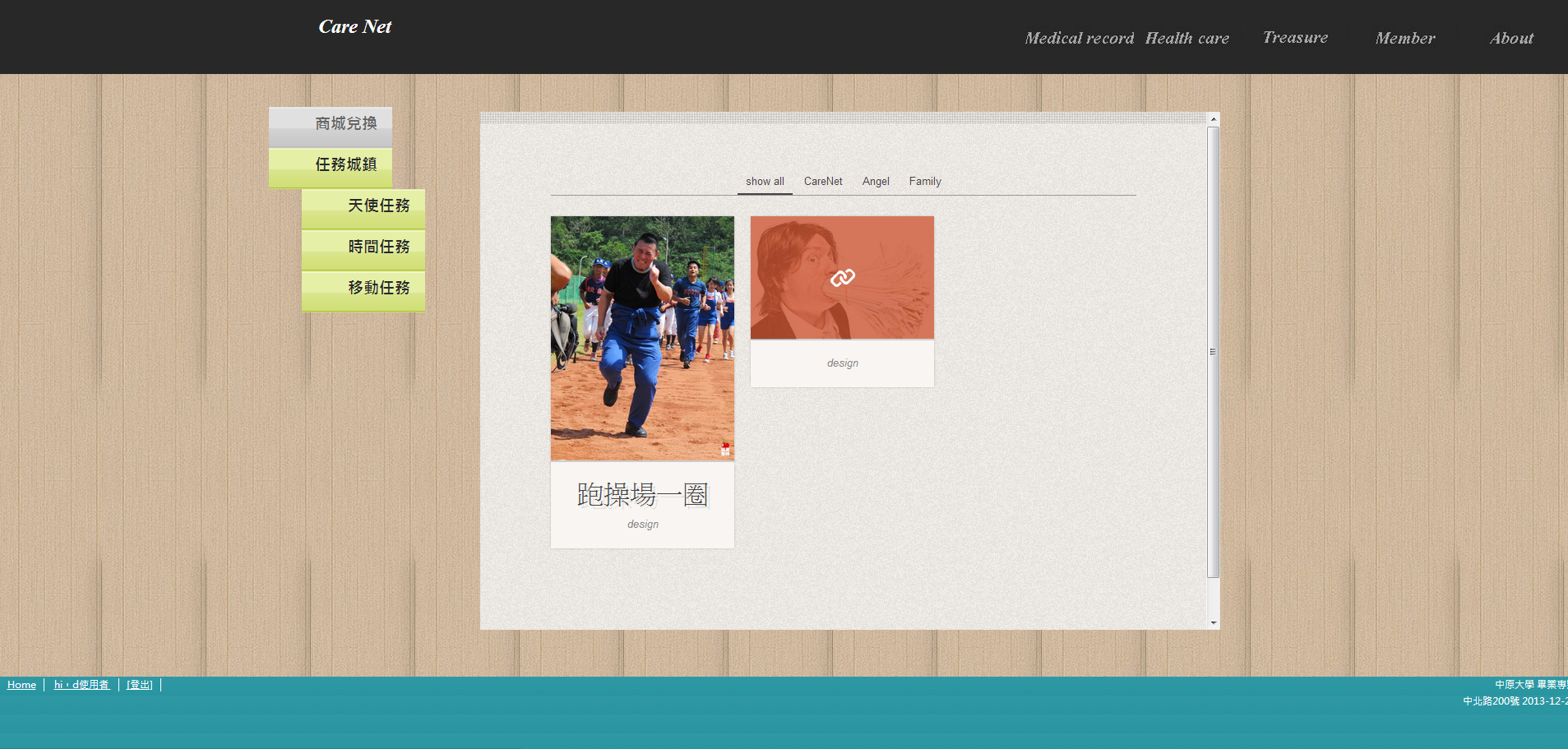Switch to the show all filter tab

tap(765, 182)
